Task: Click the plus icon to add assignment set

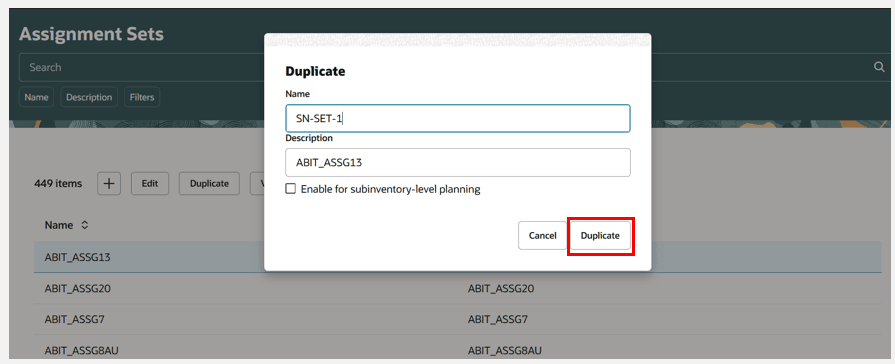Action: click(x=109, y=184)
